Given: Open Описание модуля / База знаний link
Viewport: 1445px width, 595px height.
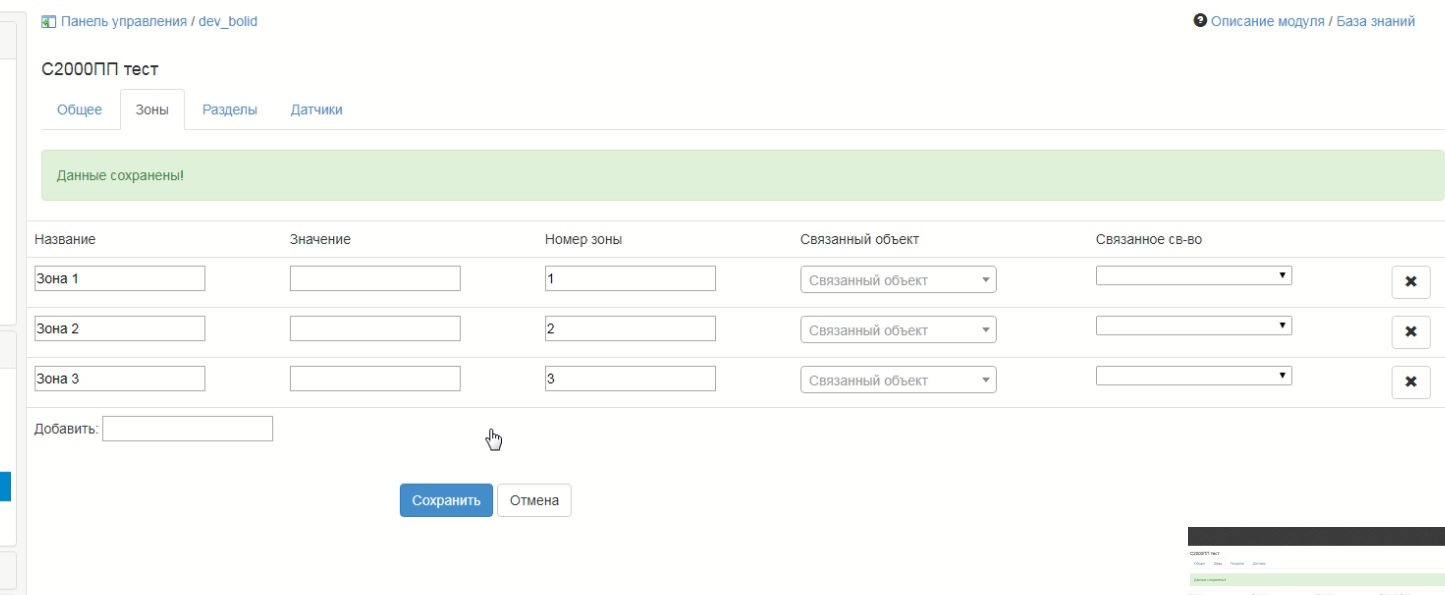Looking at the screenshot, I should click(x=1312, y=21).
